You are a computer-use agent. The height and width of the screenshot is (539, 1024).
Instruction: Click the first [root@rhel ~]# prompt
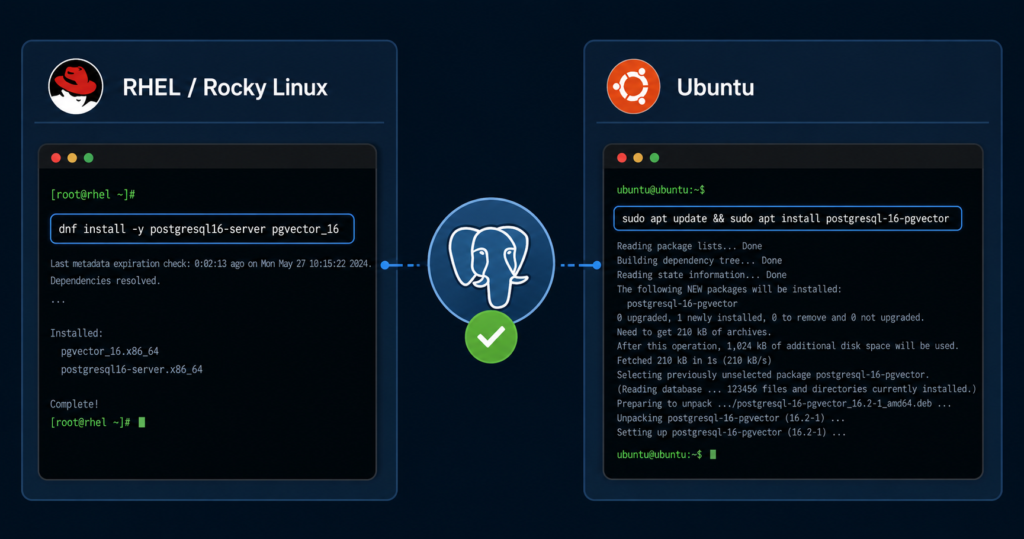pos(93,195)
